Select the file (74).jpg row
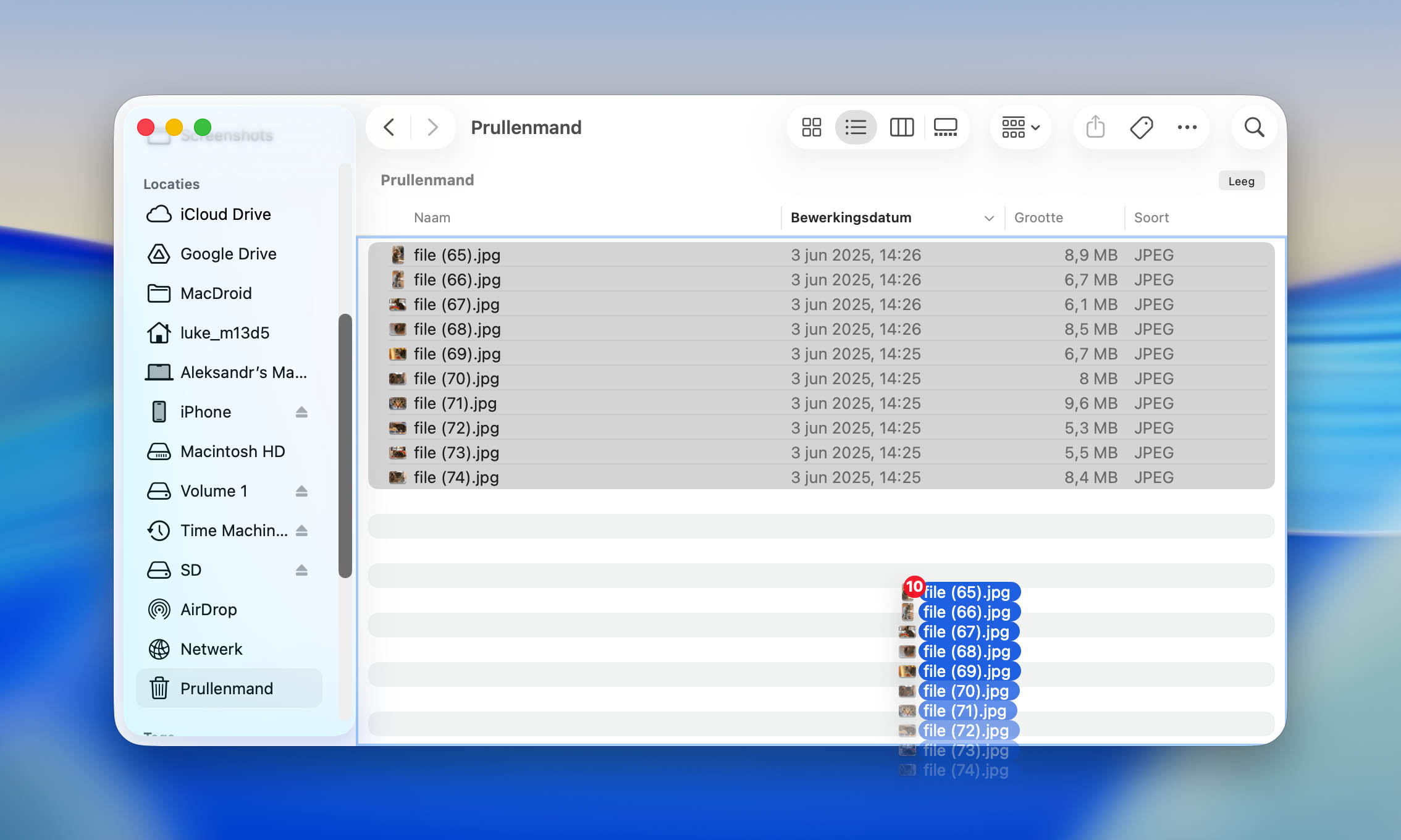Image resolution: width=1401 pixels, height=840 pixels. (821, 477)
